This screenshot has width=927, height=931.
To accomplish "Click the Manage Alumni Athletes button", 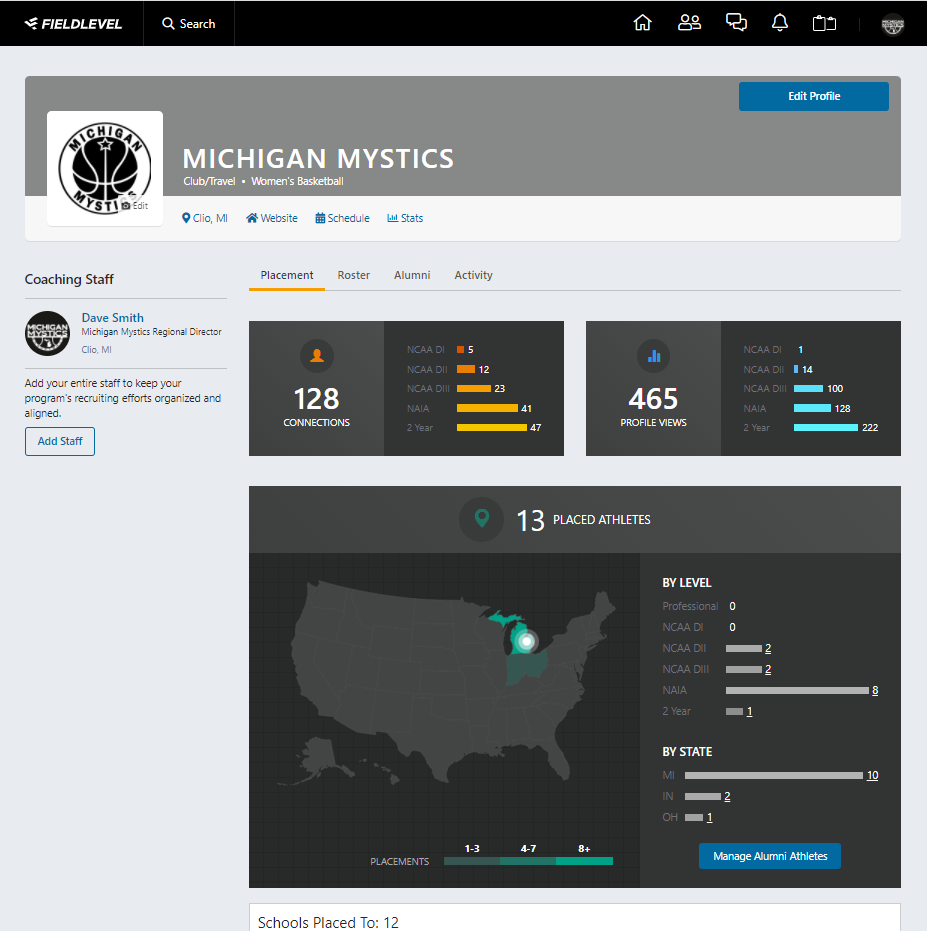I will [770, 856].
